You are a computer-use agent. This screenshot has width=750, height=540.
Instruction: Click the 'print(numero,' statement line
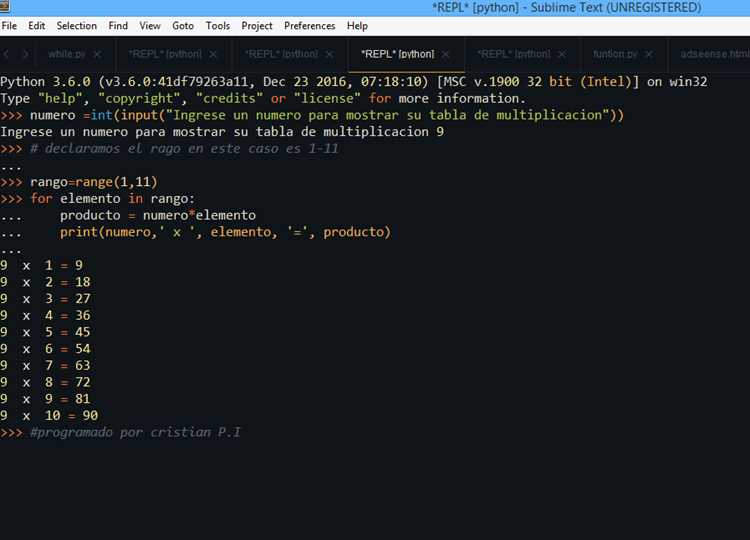pos(196,232)
